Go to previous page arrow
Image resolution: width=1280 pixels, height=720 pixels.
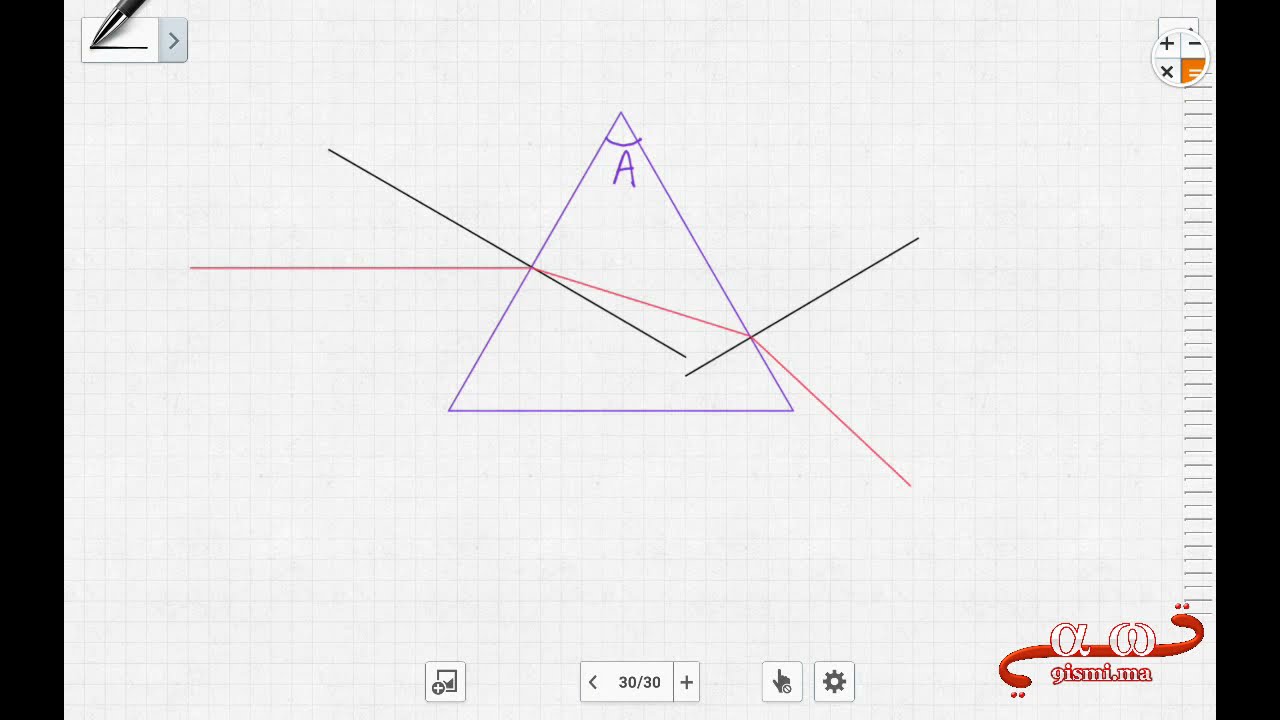593,682
